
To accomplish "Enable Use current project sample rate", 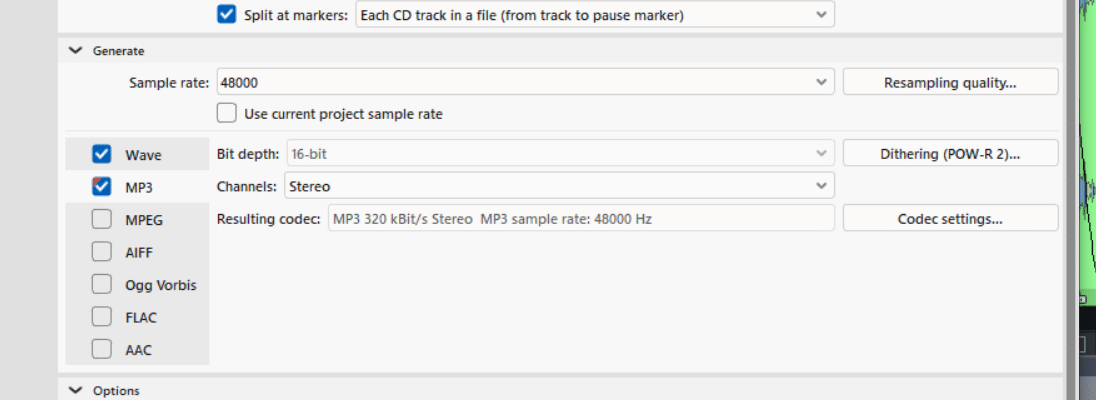I will tap(227, 113).
